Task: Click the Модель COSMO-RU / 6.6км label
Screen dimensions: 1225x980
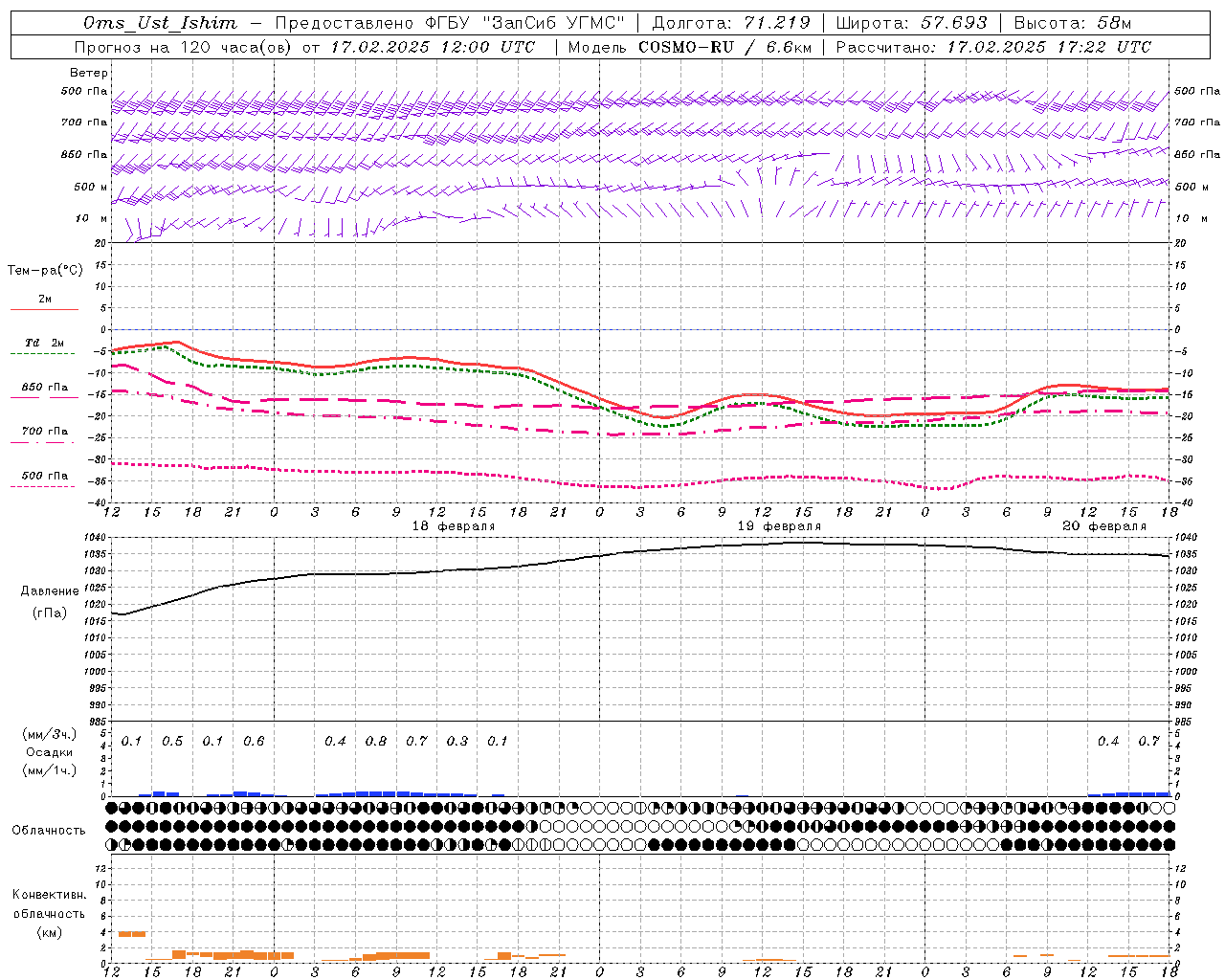Action: (689, 47)
